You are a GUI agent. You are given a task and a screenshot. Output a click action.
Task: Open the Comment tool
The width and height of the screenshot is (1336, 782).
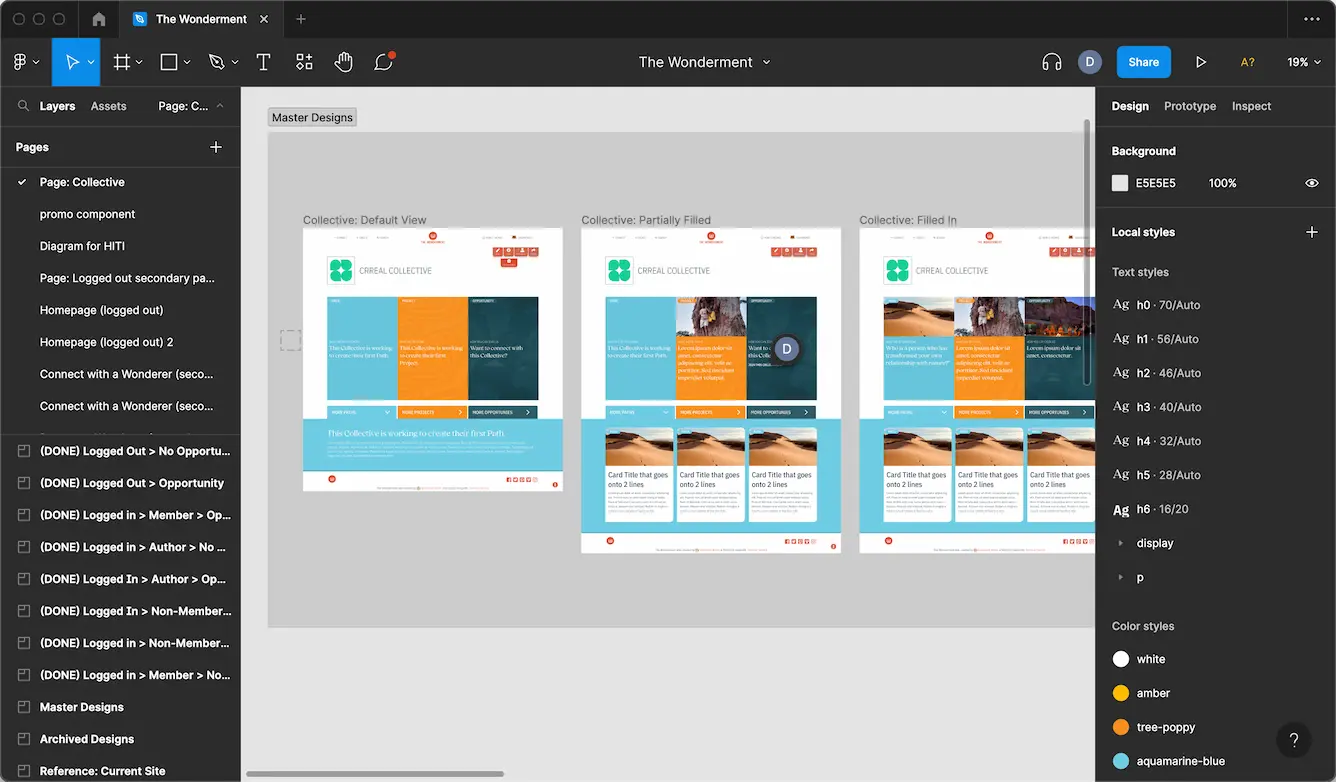point(383,62)
